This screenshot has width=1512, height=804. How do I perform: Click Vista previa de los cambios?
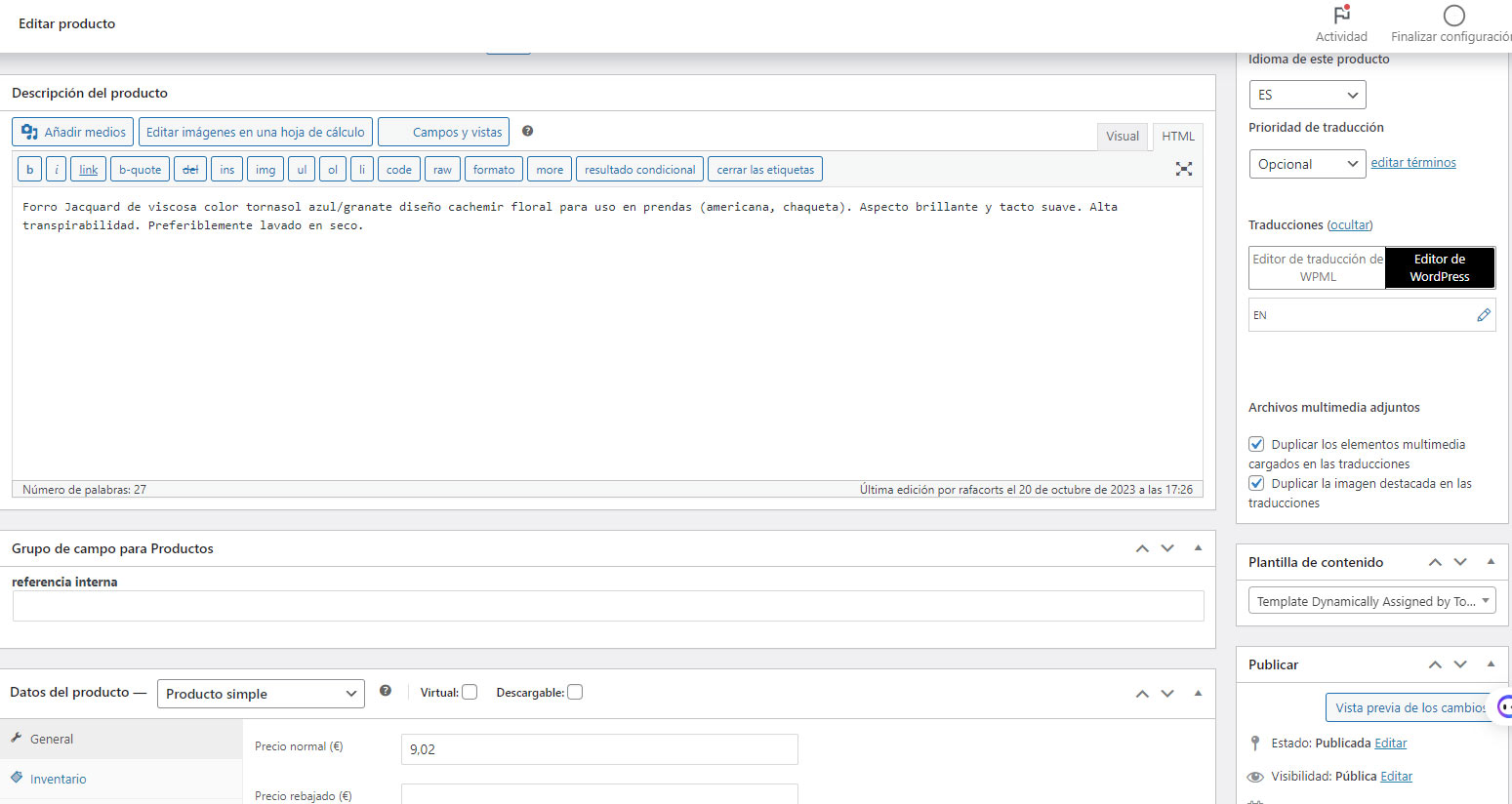(x=1410, y=707)
